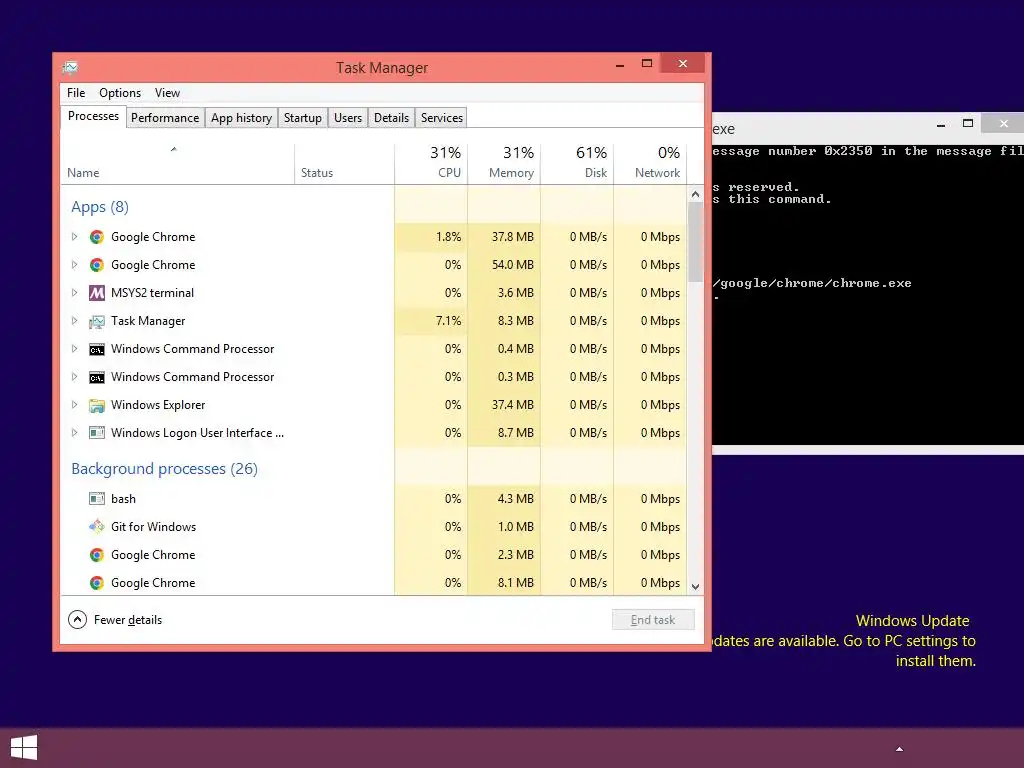The height and width of the screenshot is (768, 1024).
Task: Minimize the command prompt window
Action: click(x=941, y=123)
